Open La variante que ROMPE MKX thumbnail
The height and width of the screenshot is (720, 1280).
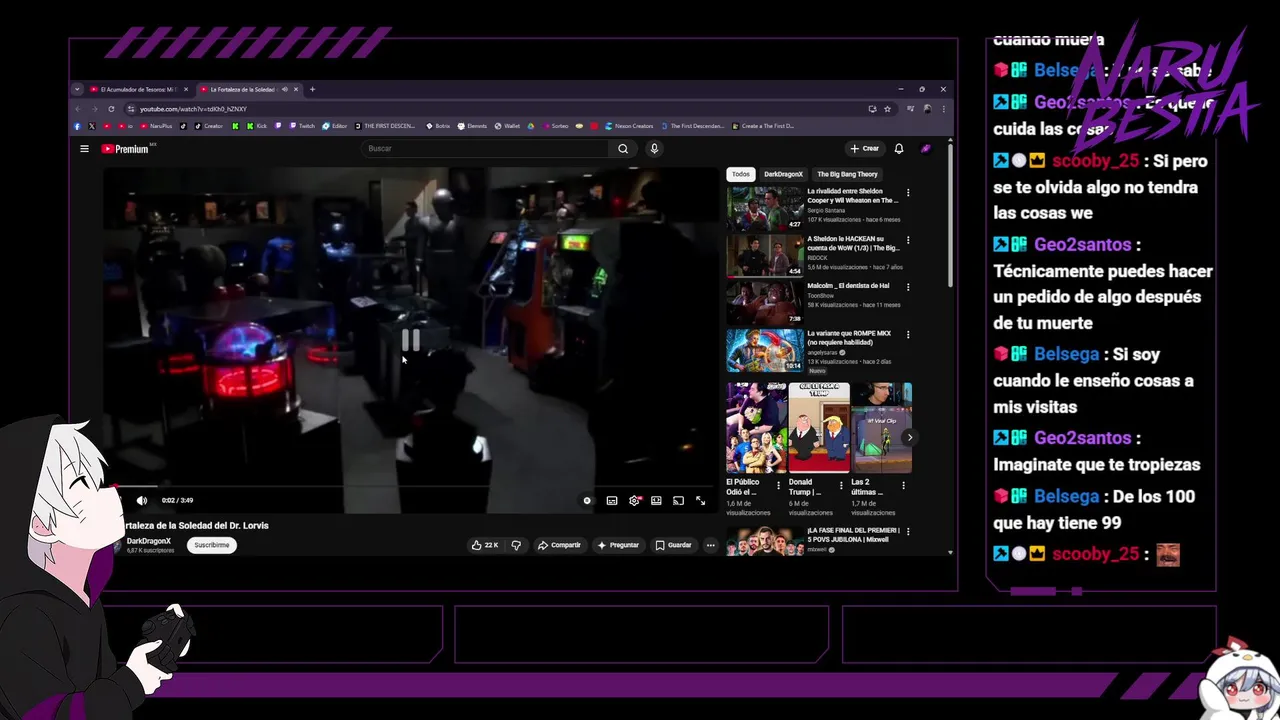tap(765, 350)
